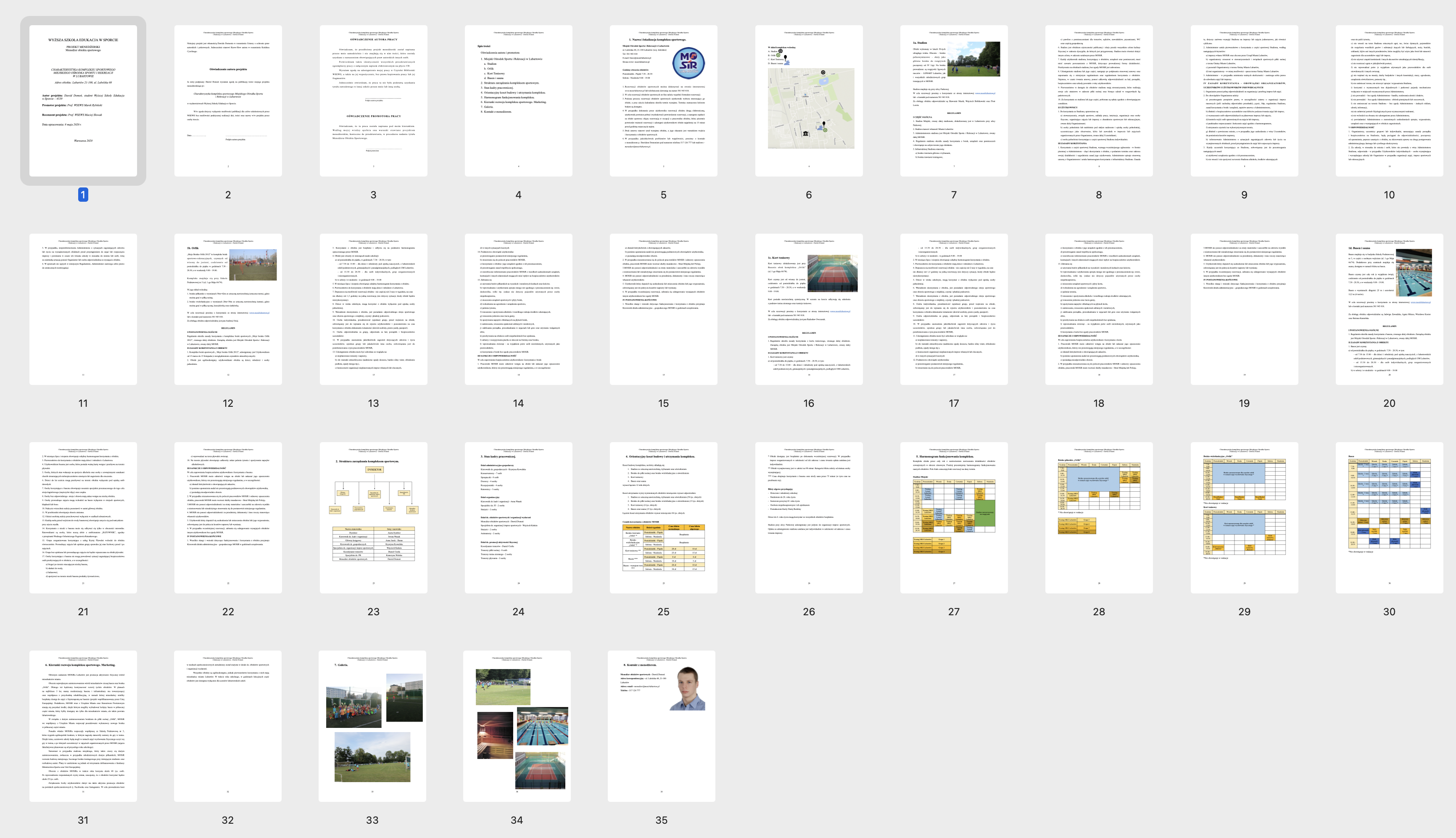The height and width of the screenshot is (838, 1456).
Task: Select page 30 pool schedule thumbnail
Action: 1389,517
